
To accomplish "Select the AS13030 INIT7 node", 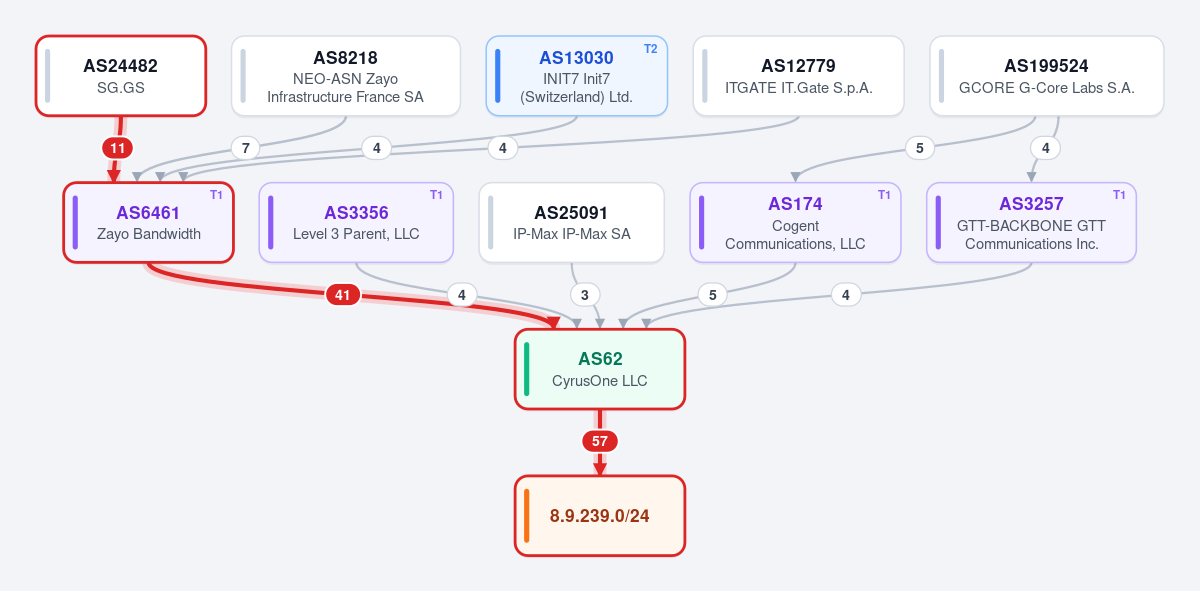I will tap(576, 76).
